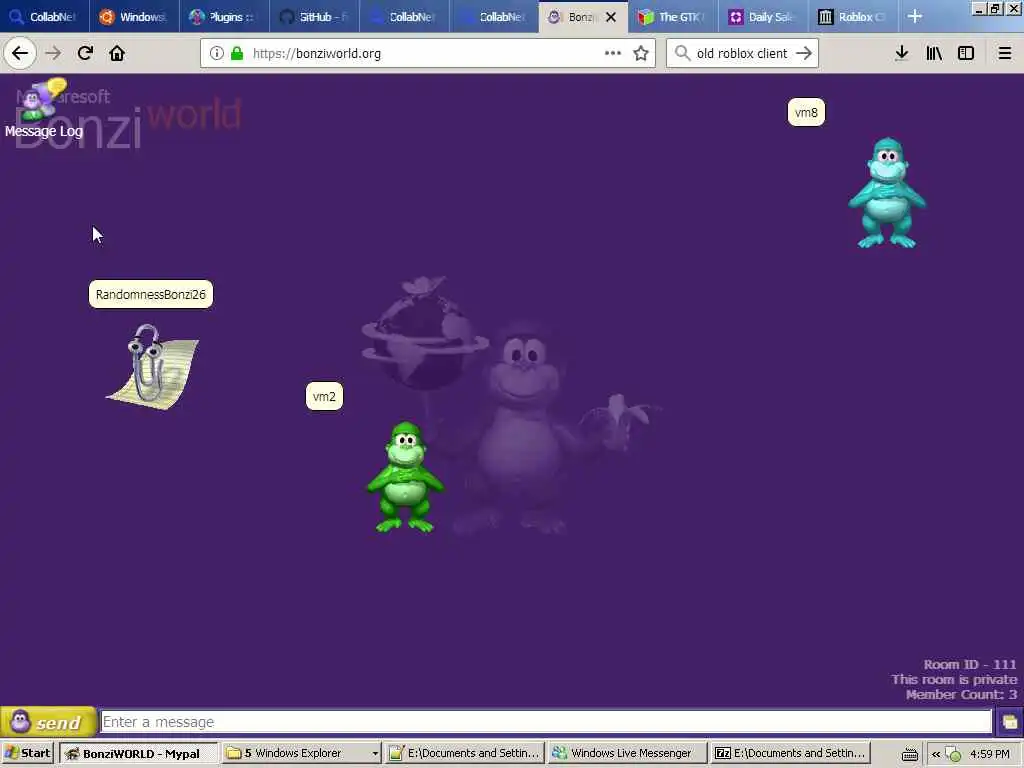Click 'This room is private' text
This screenshot has height=768, width=1024.
tap(955, 679)
